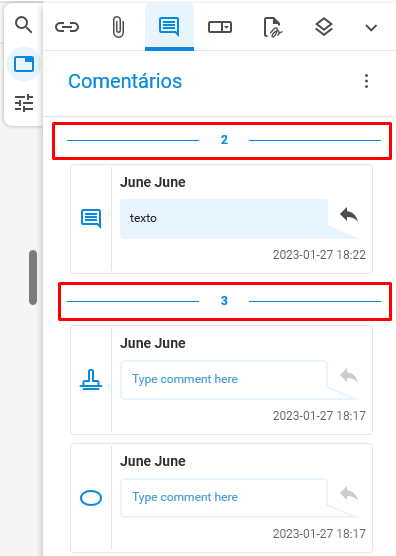Screen dimensions: 396x556
Task: Open the settings sliders icon
Action: pos(24,103)
